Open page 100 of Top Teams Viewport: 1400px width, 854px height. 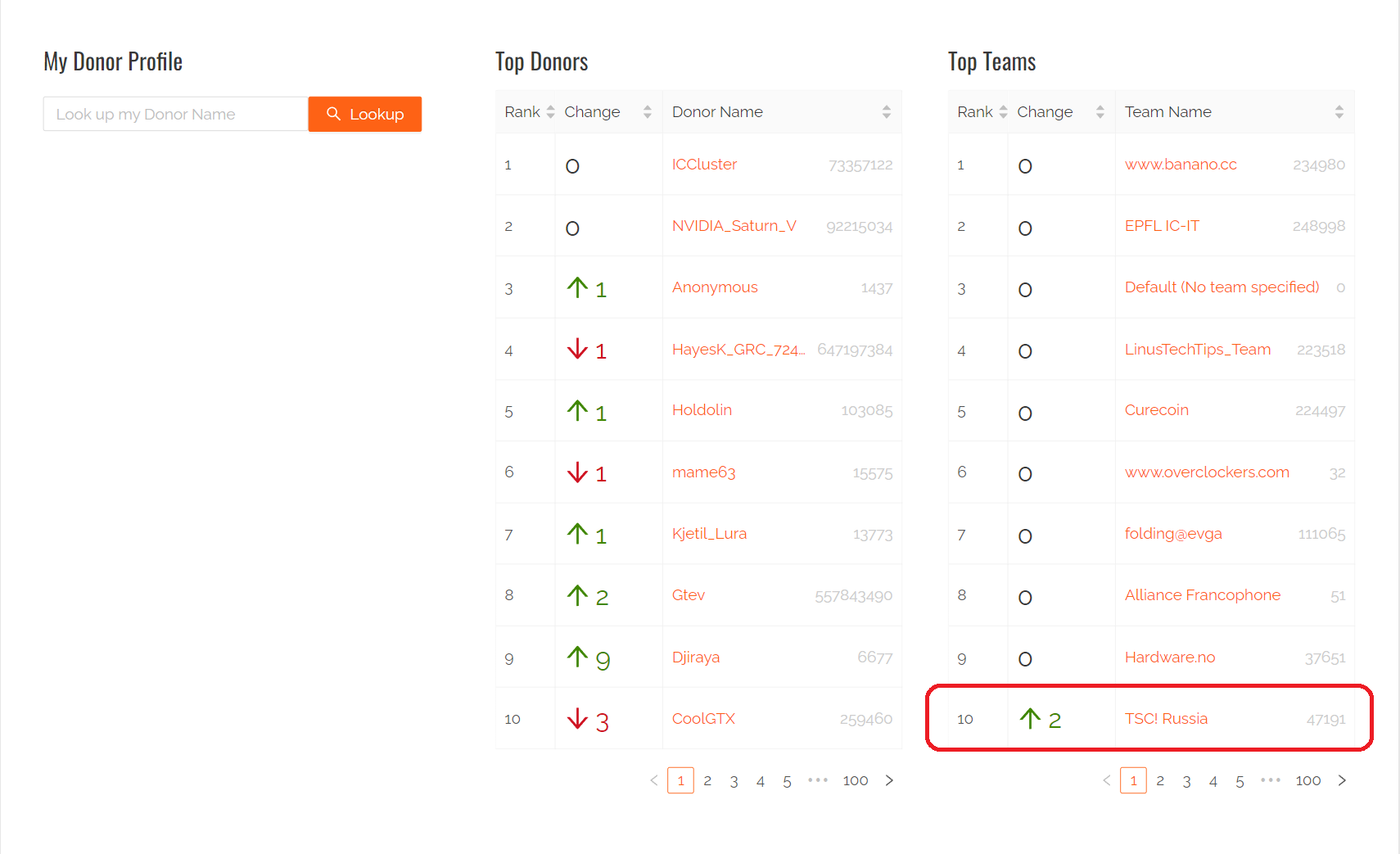coord(1307,780)
